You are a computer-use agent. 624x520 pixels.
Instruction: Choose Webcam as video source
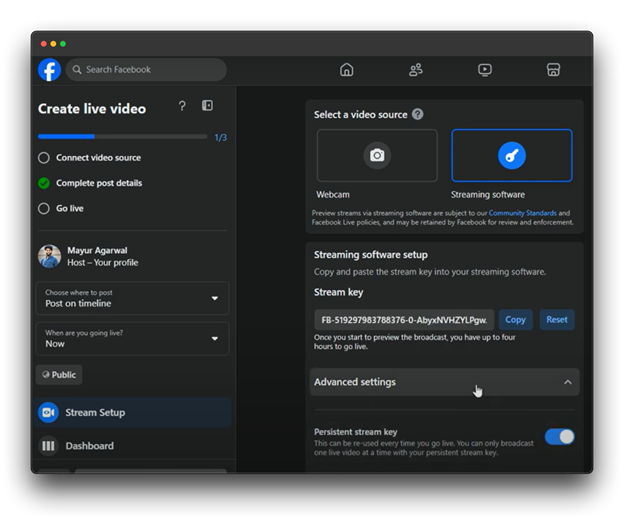click(377, 155)
